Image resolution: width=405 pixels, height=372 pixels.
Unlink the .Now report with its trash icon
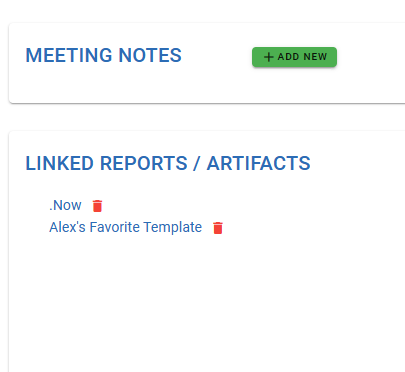pyautogui.click(x=97, y=206)
